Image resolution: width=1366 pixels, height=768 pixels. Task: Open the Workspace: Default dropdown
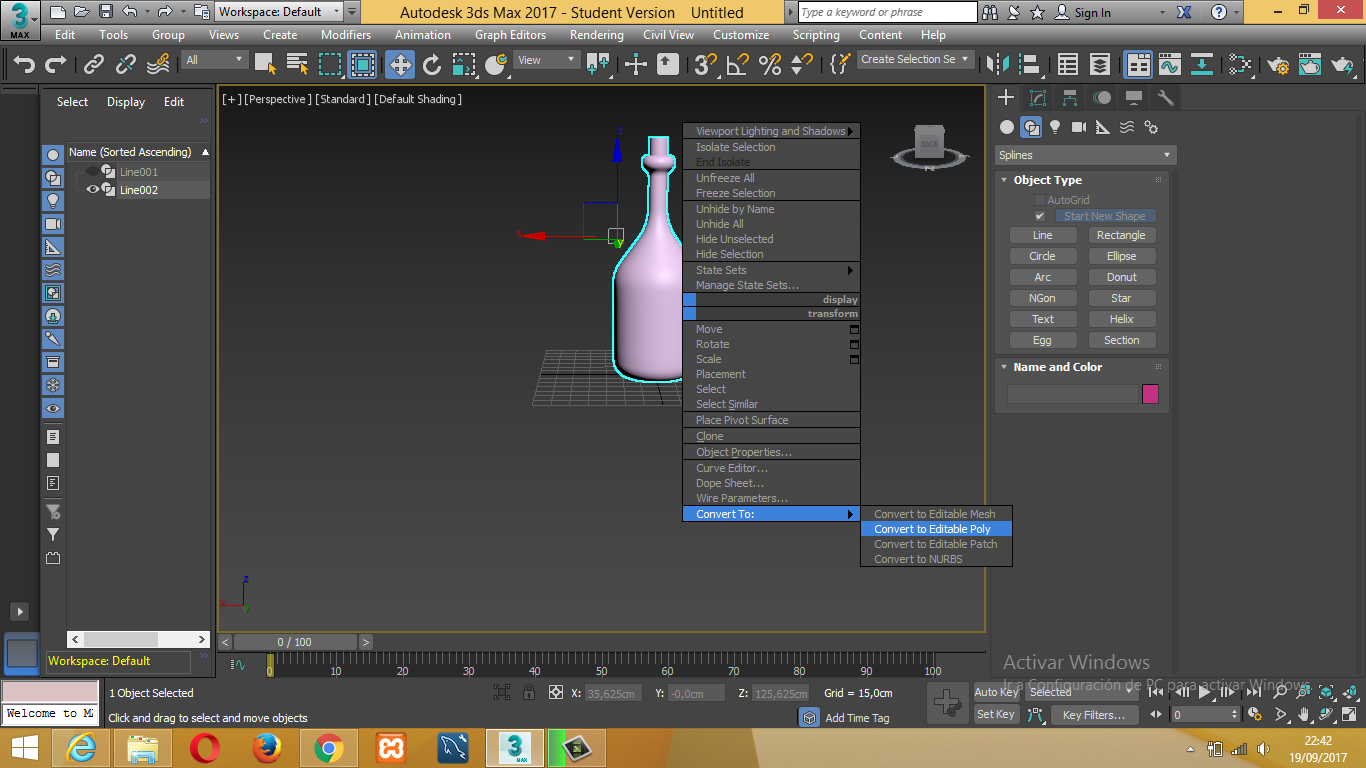click(x=280, y=12)
